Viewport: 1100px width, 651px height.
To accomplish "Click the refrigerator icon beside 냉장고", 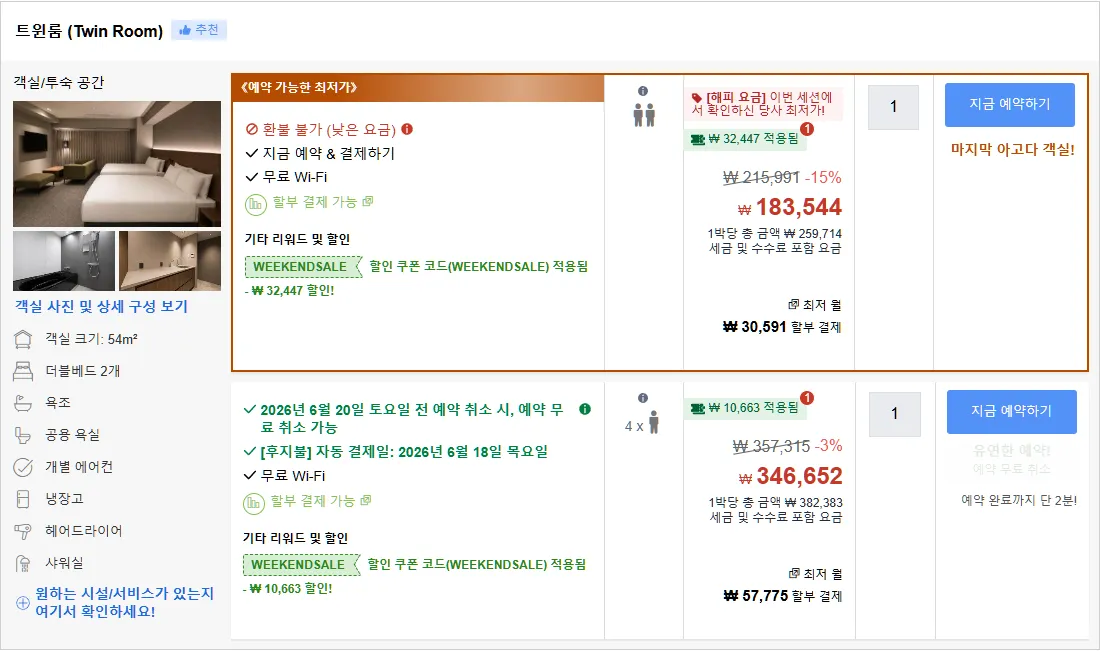I will [x=23, y=499].
